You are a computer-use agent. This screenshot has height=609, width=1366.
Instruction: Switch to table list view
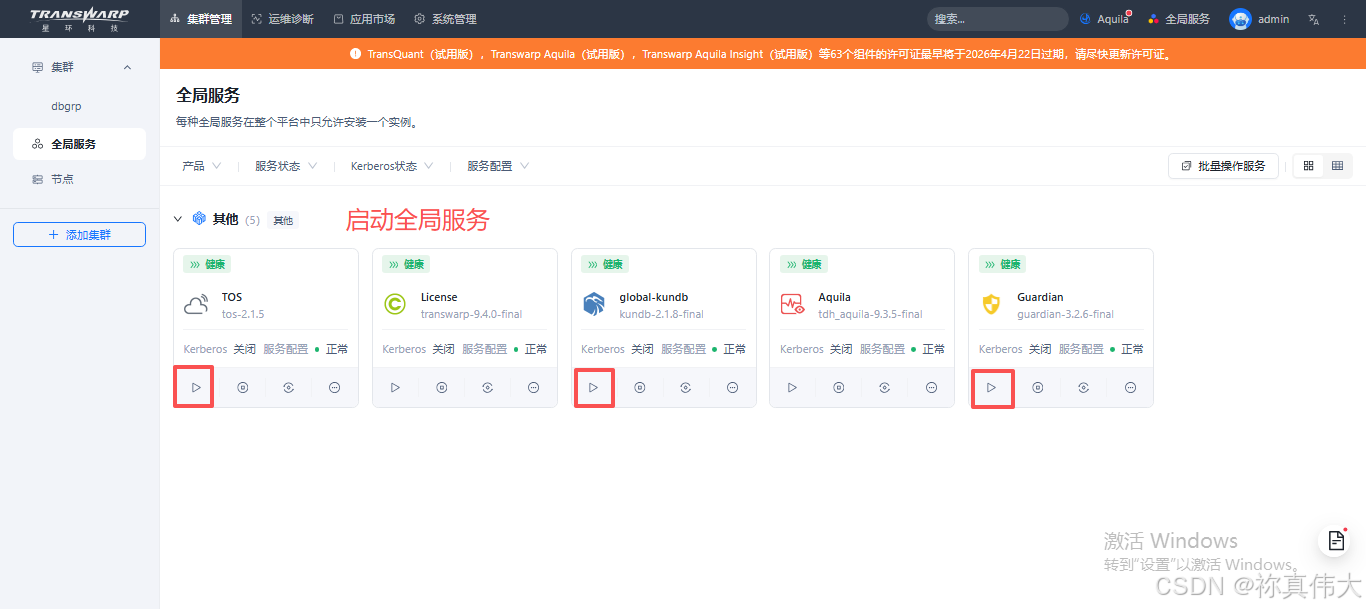(x=1337, y=166)
